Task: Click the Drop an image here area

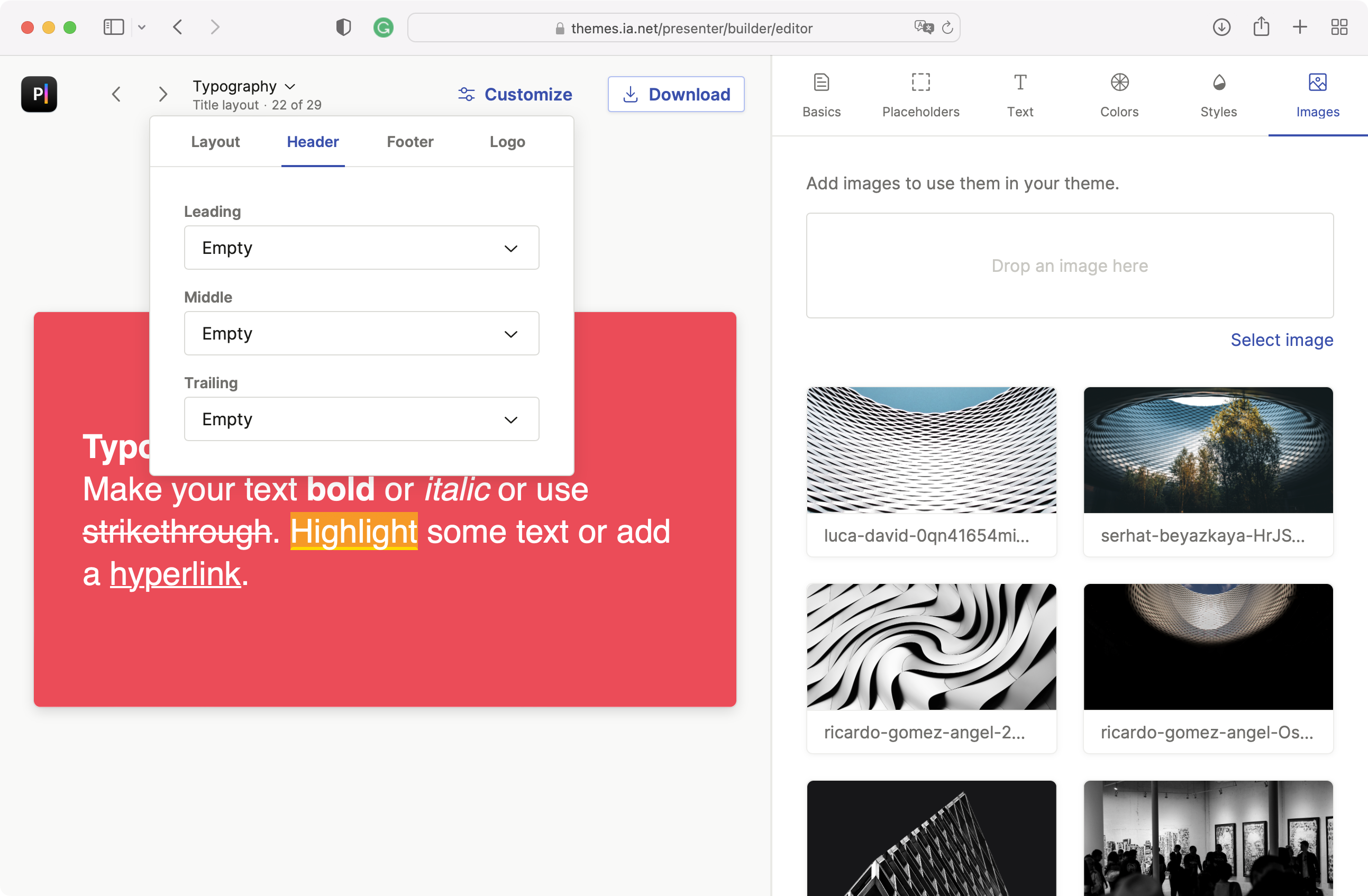Action: click(x=1070, y=266)
